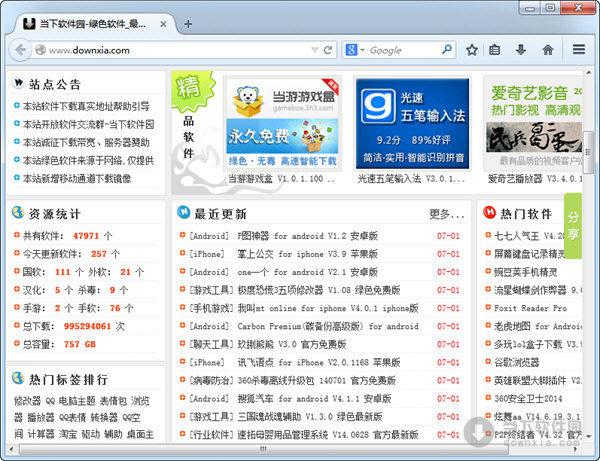The image size is (600, 461).
Task: Bookmark this page with the star icon
Action: pyautogui.click(x=472, y=50)
